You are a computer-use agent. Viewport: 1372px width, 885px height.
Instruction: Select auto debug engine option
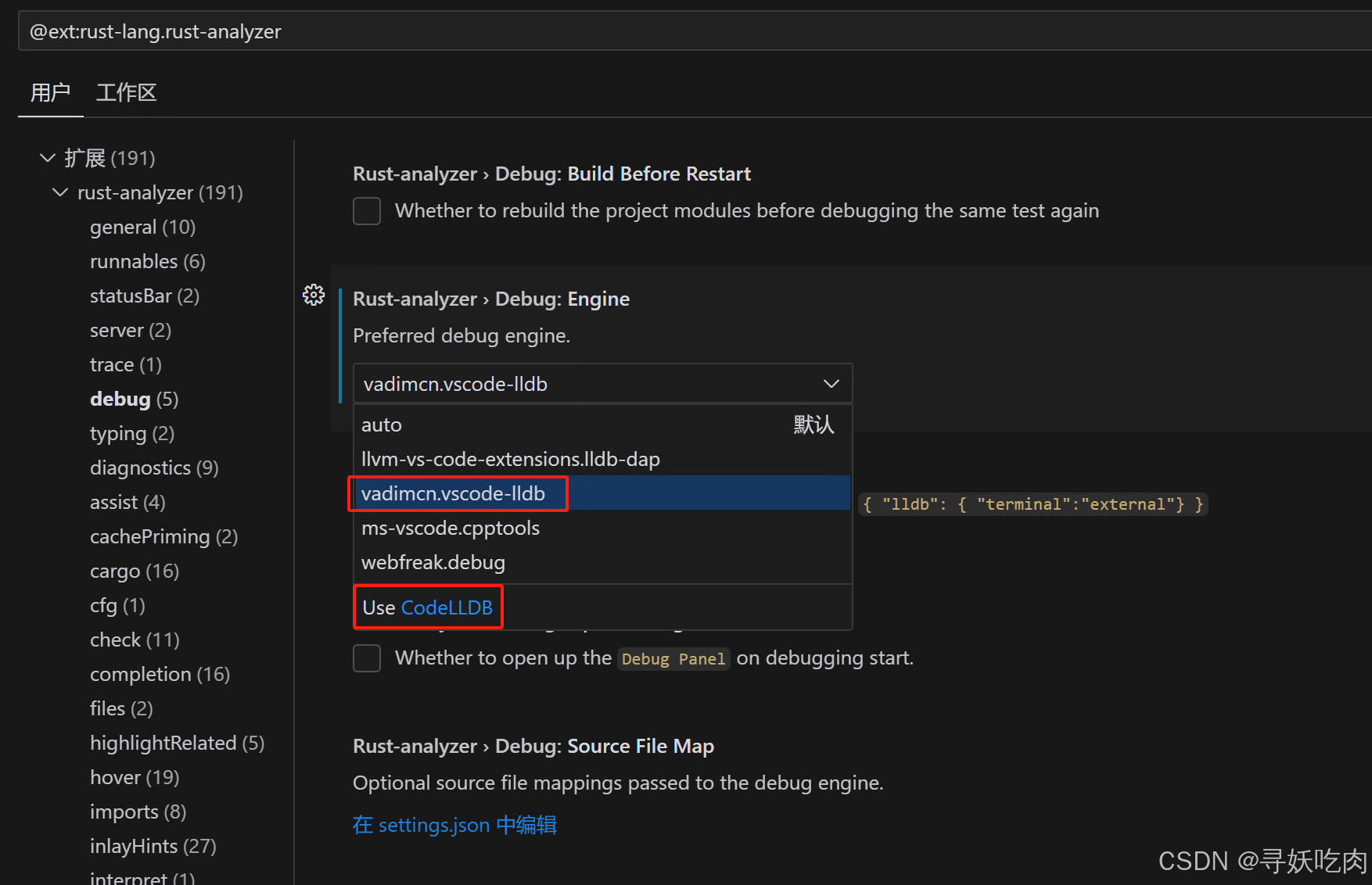click(x=602, y=425)
